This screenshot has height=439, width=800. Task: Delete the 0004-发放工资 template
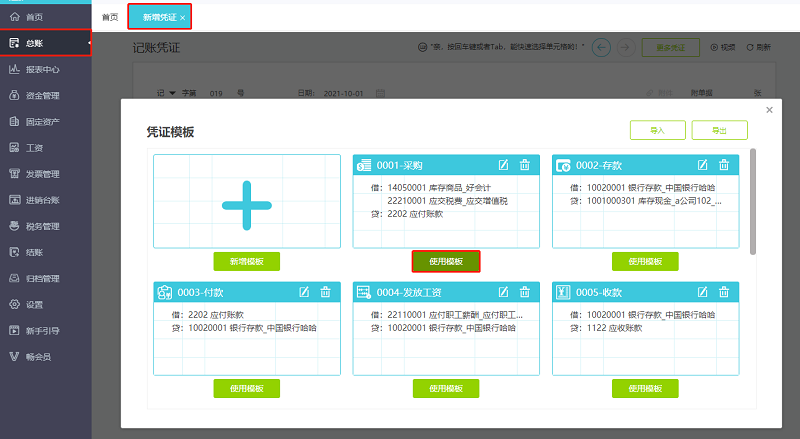[x=525, y=292]
